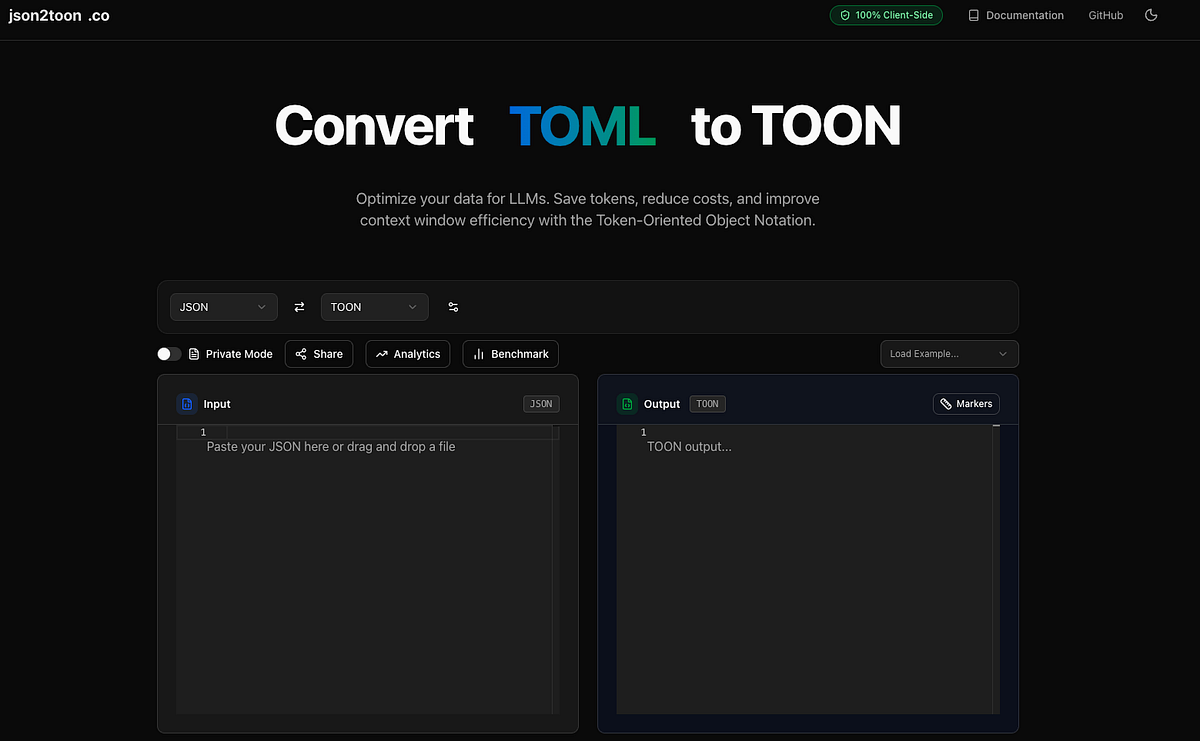This screenshot has width=1200, height=741.
Task: Enable Private Mode
Action: [168, 353]
